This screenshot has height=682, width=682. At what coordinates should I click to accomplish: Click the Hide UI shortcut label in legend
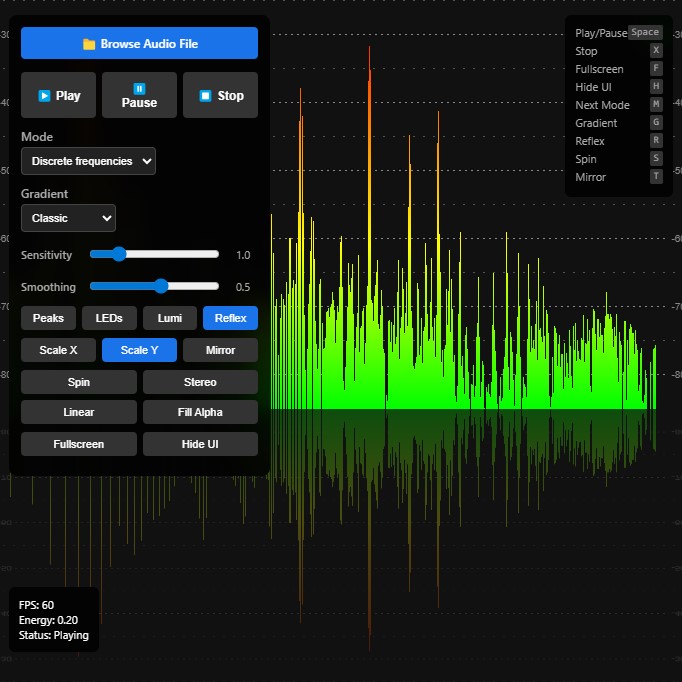click(593, 87)
